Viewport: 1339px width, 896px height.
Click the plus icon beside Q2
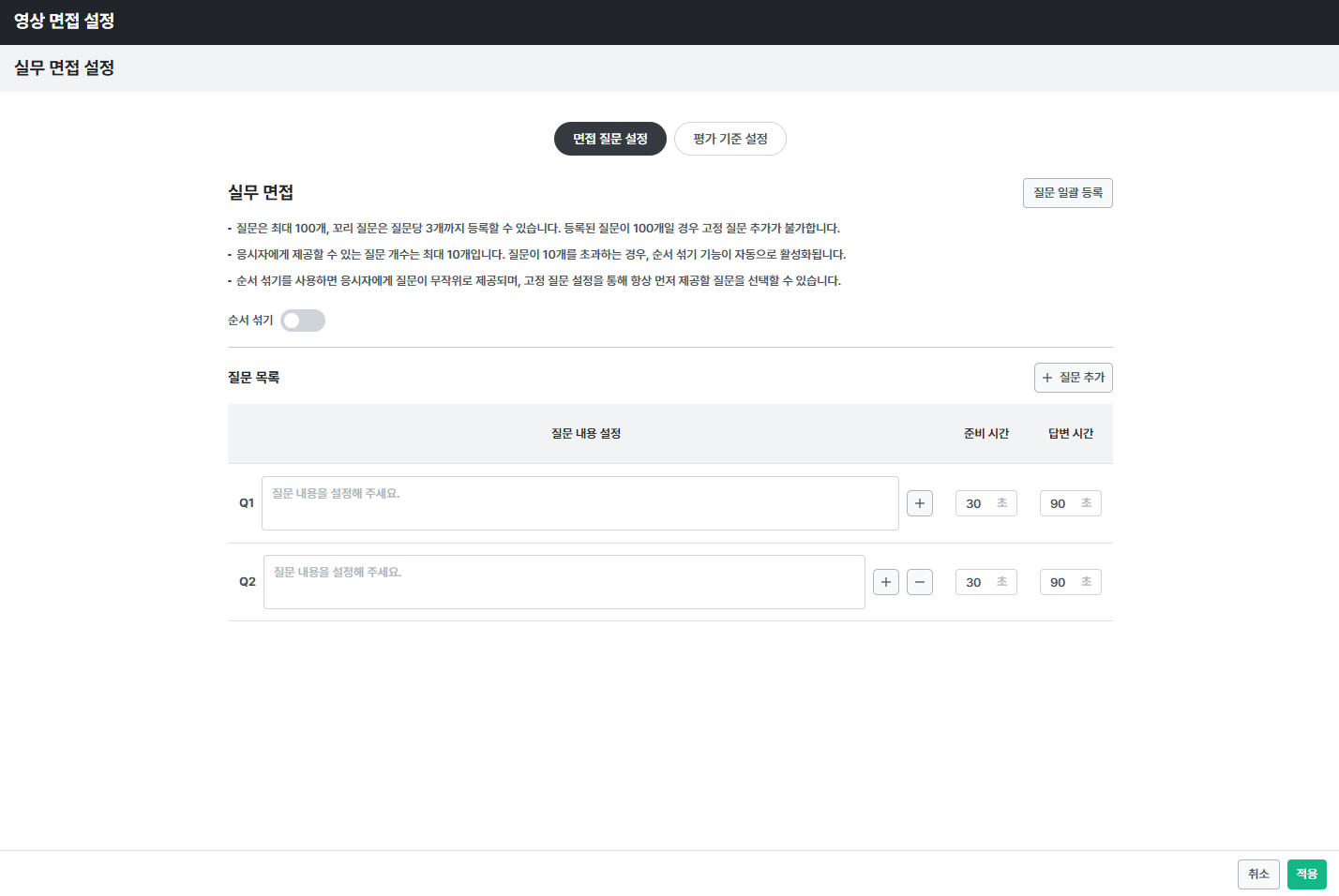(x=885, y=582)
